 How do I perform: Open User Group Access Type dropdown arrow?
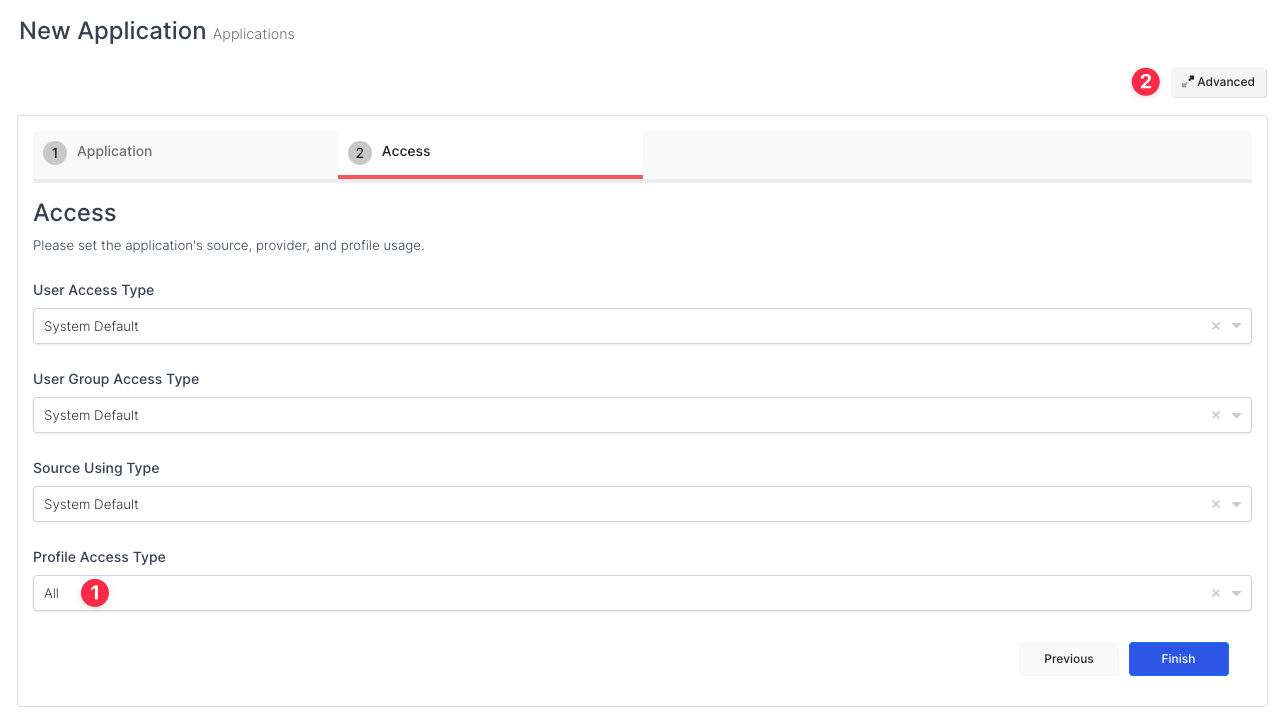point(1236,415)
